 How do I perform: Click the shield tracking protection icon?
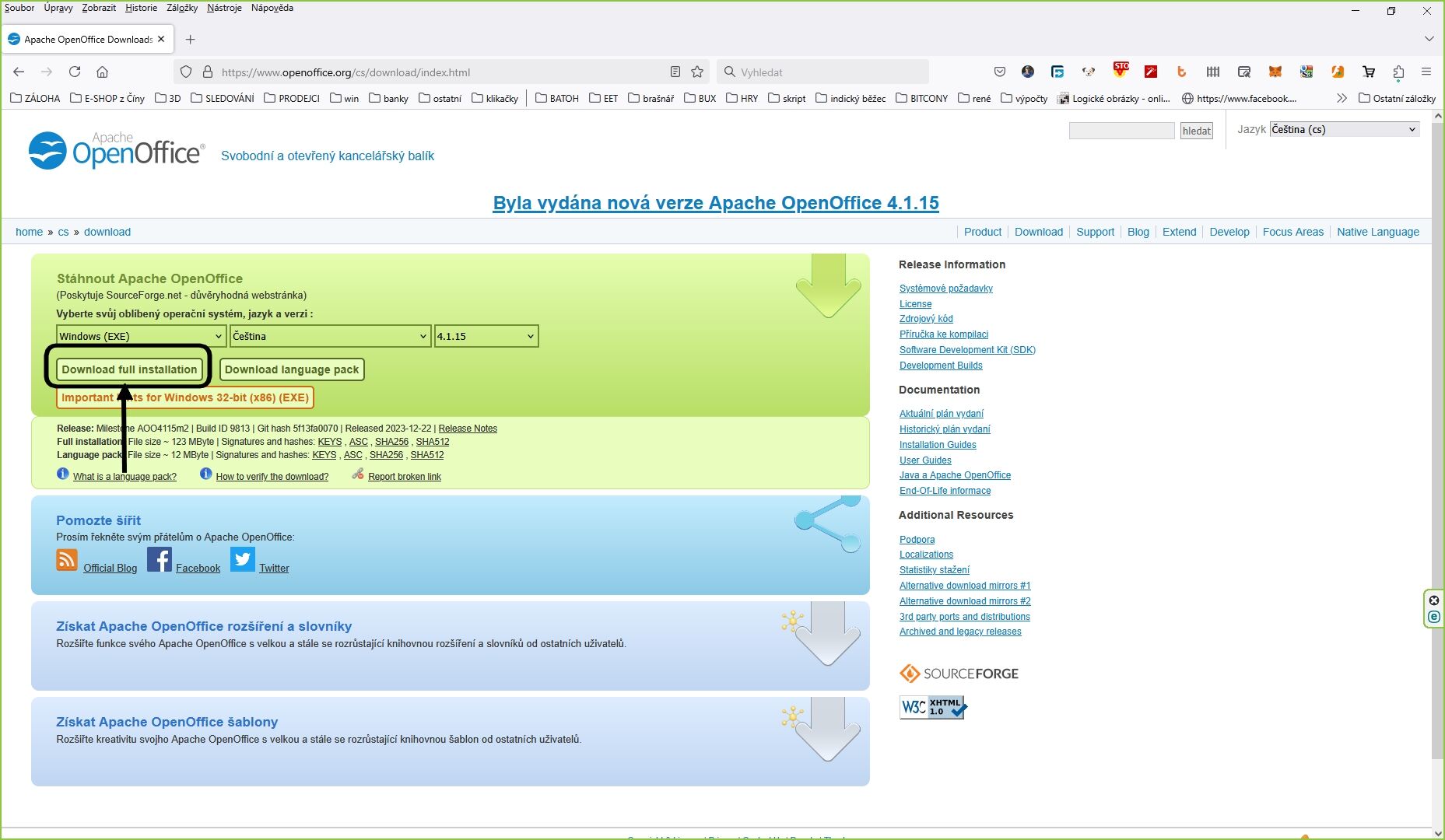coord(185,72)
